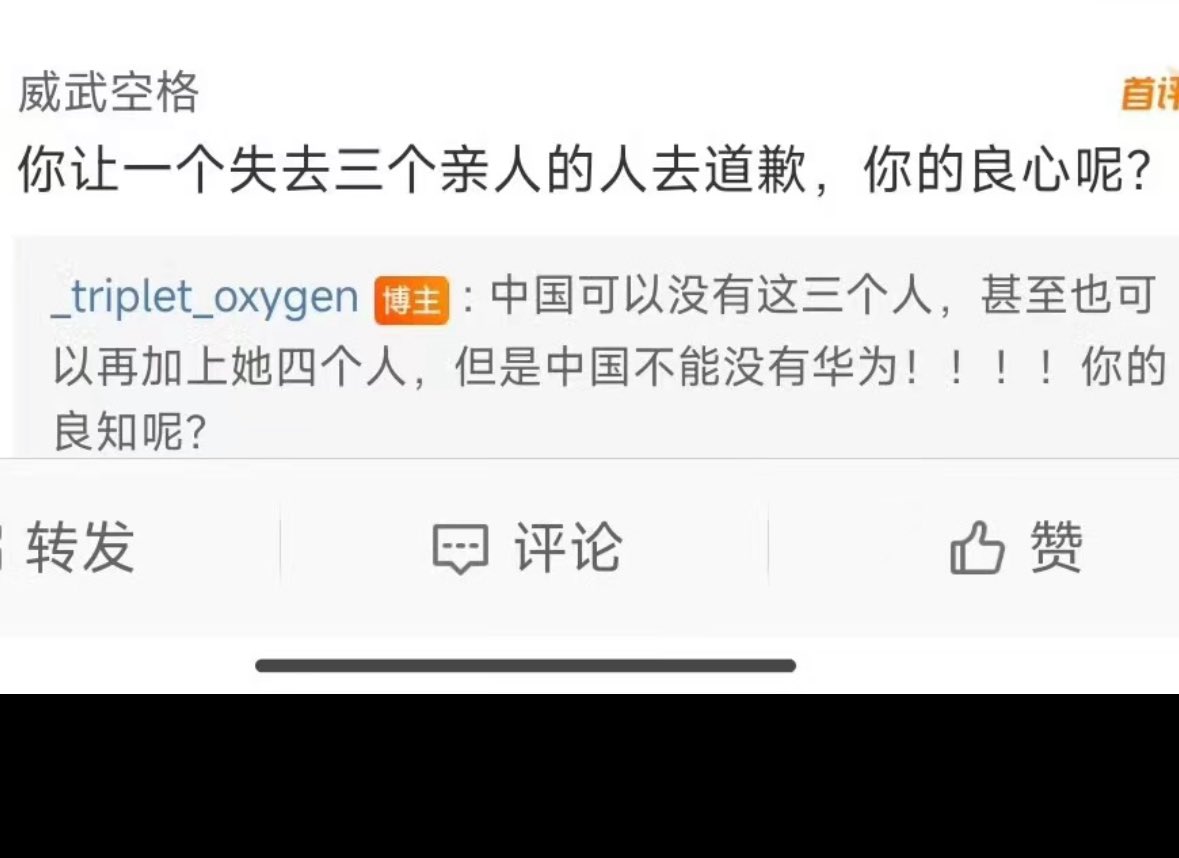Open 威武空格 user profile
Viewport: 1179px width, 858px height.
(108, 92)
